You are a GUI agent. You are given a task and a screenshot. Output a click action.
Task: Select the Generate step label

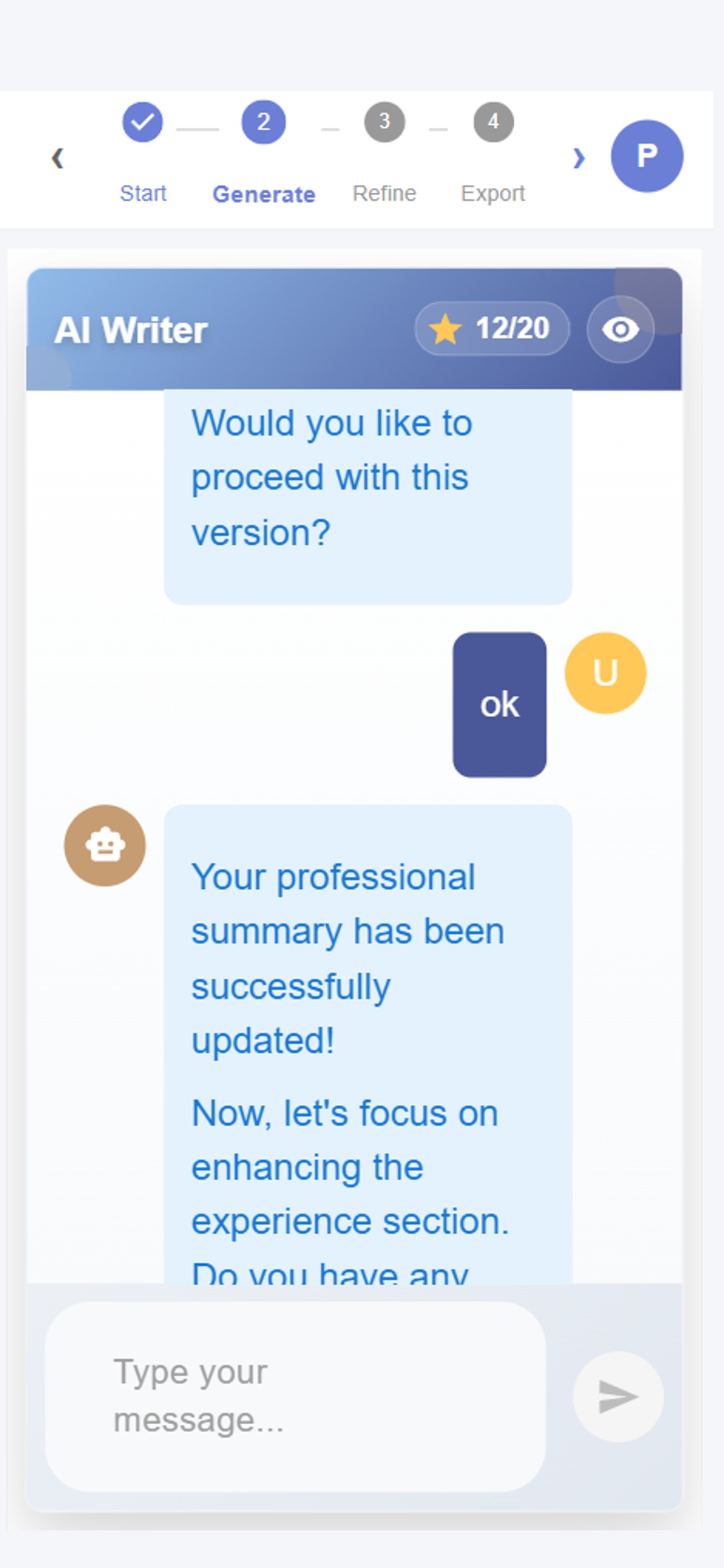click(x=264, y=194)
